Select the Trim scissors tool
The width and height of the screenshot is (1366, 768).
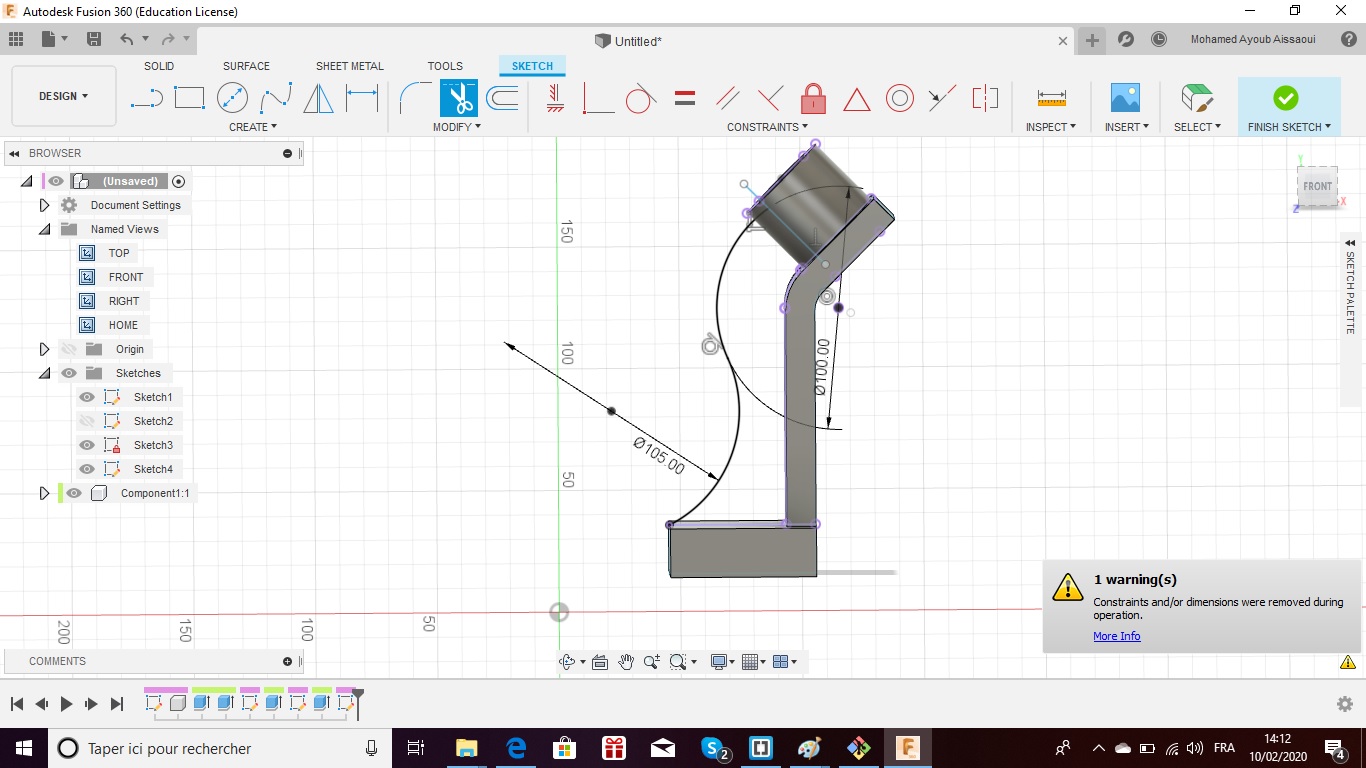tap(458, 98)
